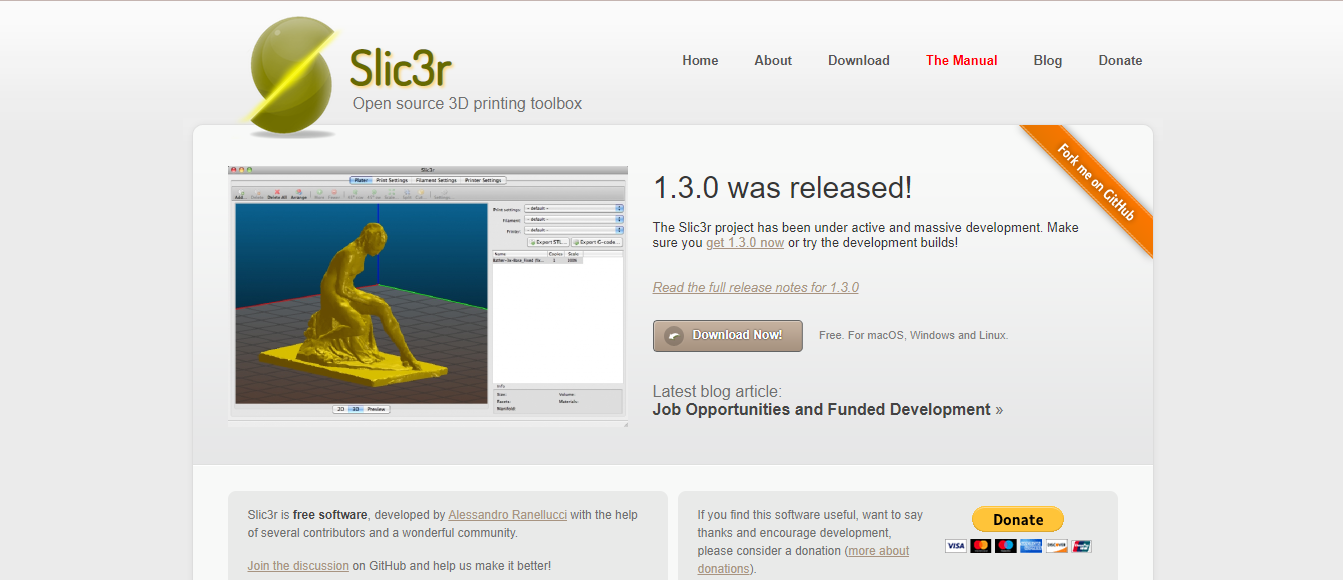Image resolution: width=1343 pixels, height=580 pixels.
Task: Open The Manual in navigation
Action: click(962, 60)
